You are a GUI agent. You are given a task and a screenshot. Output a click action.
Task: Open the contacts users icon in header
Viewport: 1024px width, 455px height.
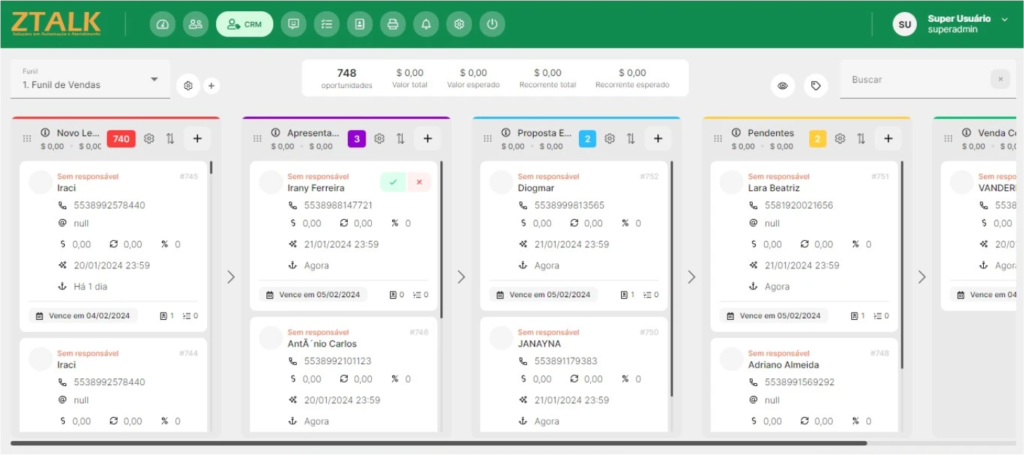(x=195, y=24)
